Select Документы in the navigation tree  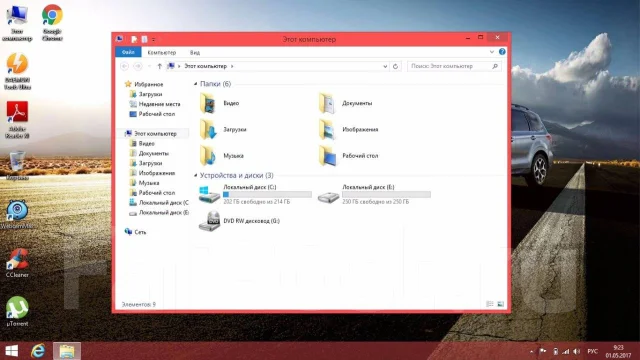coord(149,153)
